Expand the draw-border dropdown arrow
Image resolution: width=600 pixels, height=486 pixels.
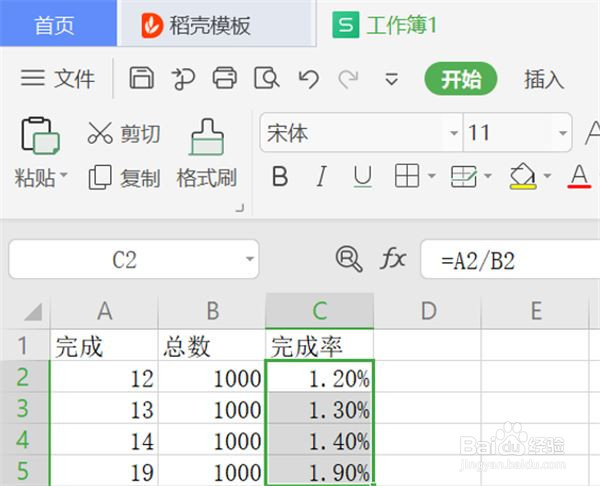(x=488, y=176)
